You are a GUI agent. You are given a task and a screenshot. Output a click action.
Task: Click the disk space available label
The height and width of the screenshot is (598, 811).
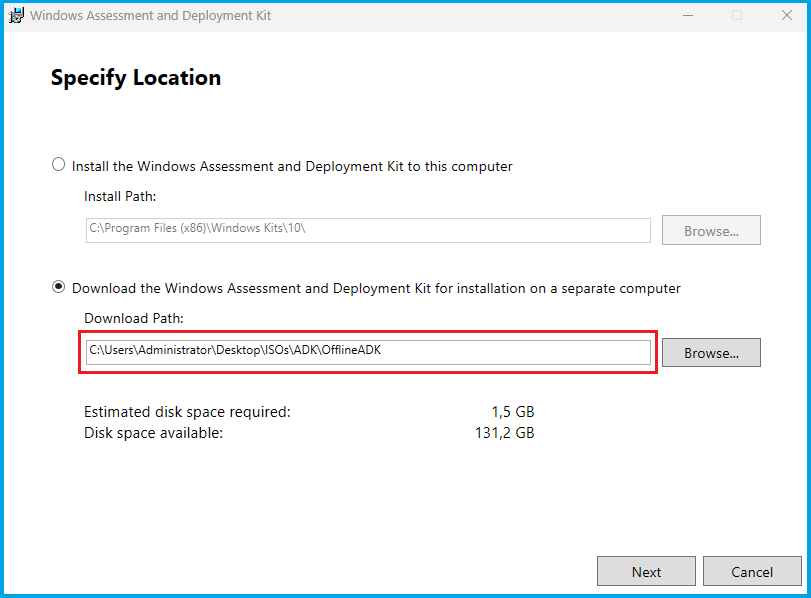[153, 433]
